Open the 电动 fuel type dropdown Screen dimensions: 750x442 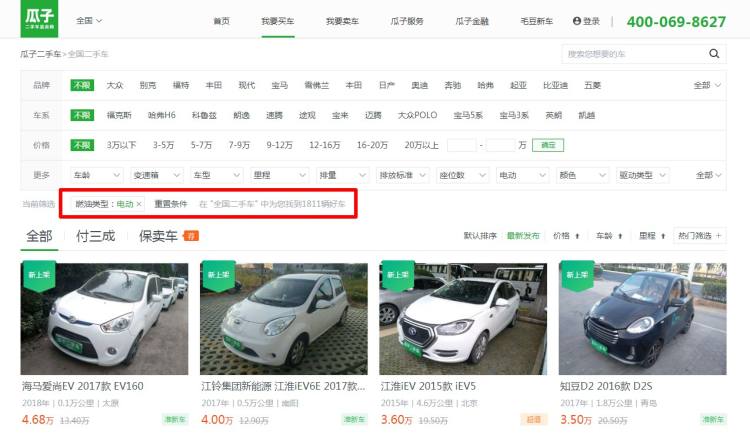[522, 175]
